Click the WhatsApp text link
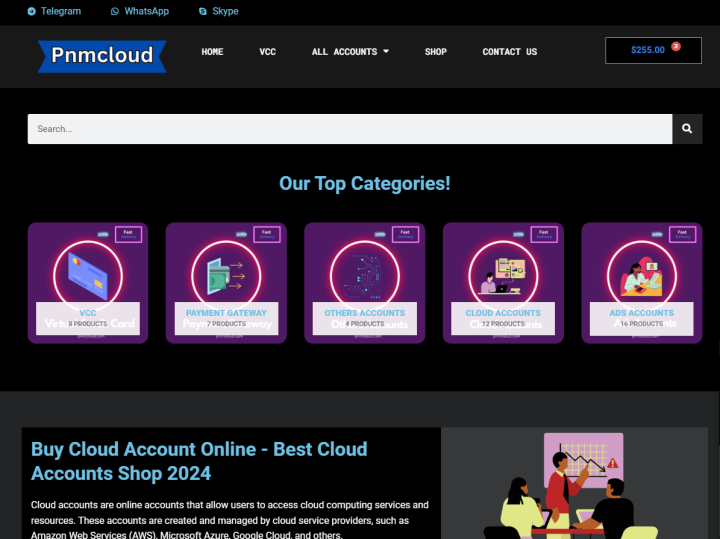The height and width of the screenshot is (539, 720). click(x=146, y=12)
